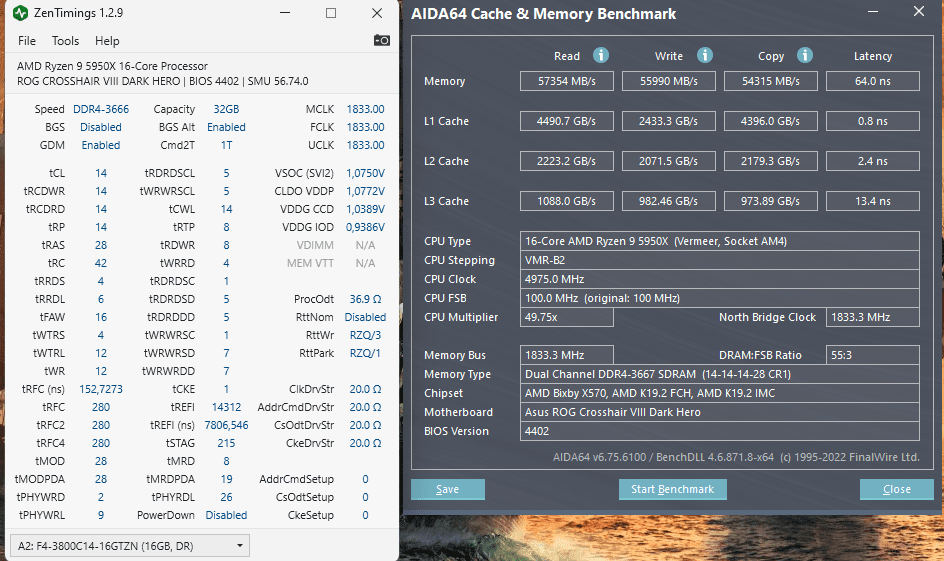The image size is (944, 561).
Task: Click the AIDA64 version footer text
Action: click(736, 457)
